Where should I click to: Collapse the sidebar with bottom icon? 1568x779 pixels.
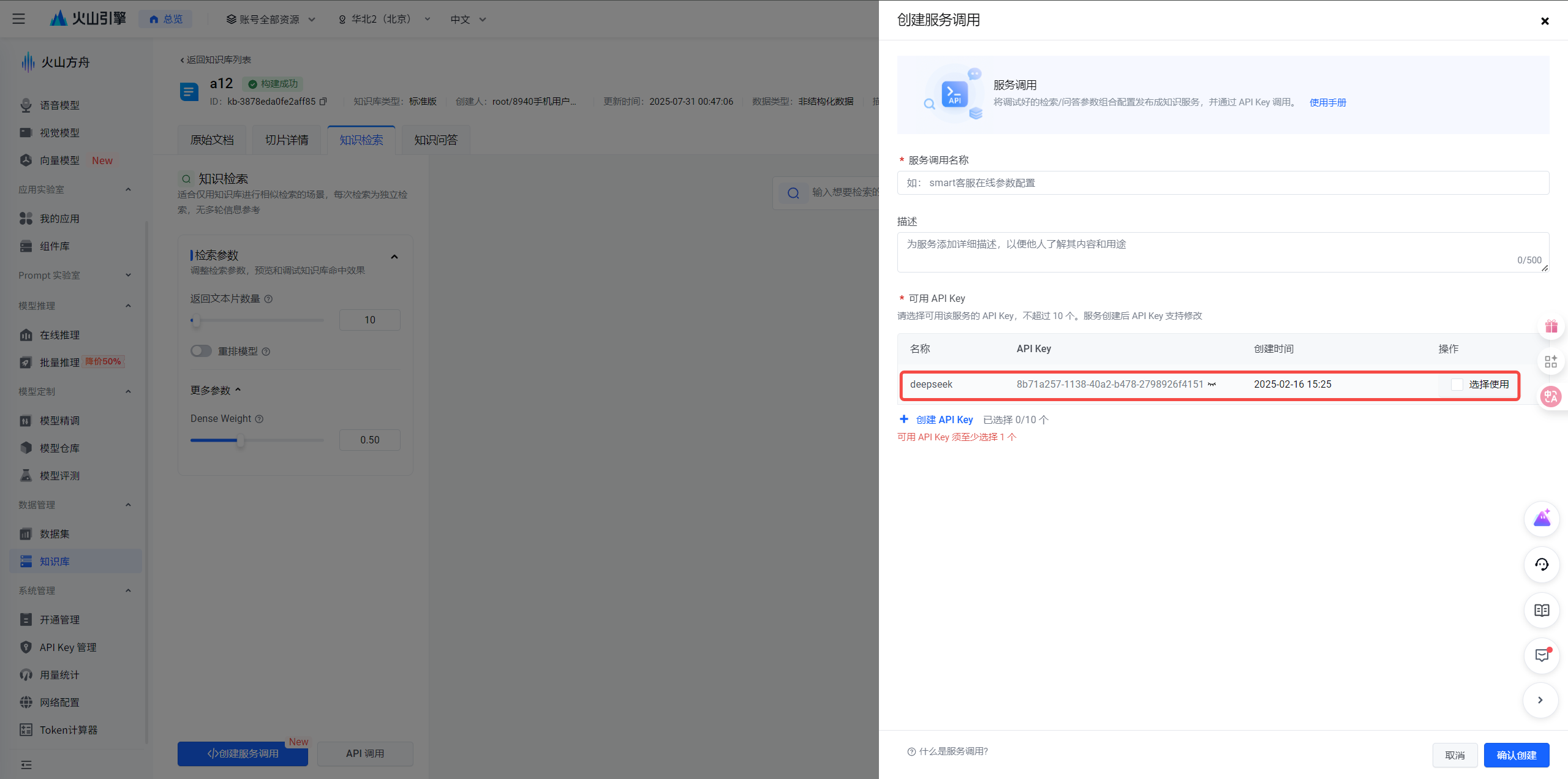coord(26,765)
